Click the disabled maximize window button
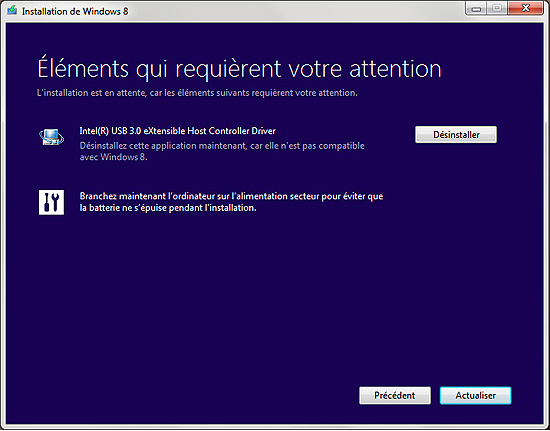Screen dimensions: 550x431 [x=497, y=9]
